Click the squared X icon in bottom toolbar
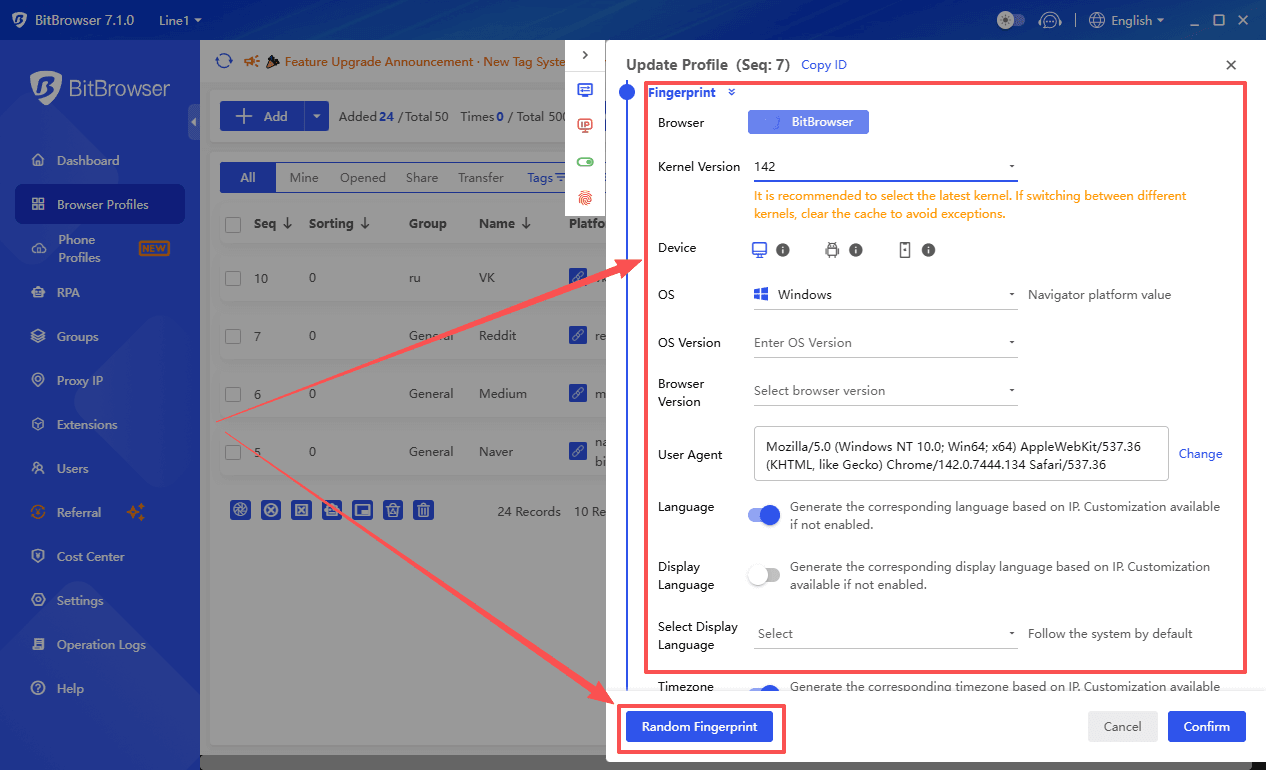Screen dimensions: 1266x770 301,510
